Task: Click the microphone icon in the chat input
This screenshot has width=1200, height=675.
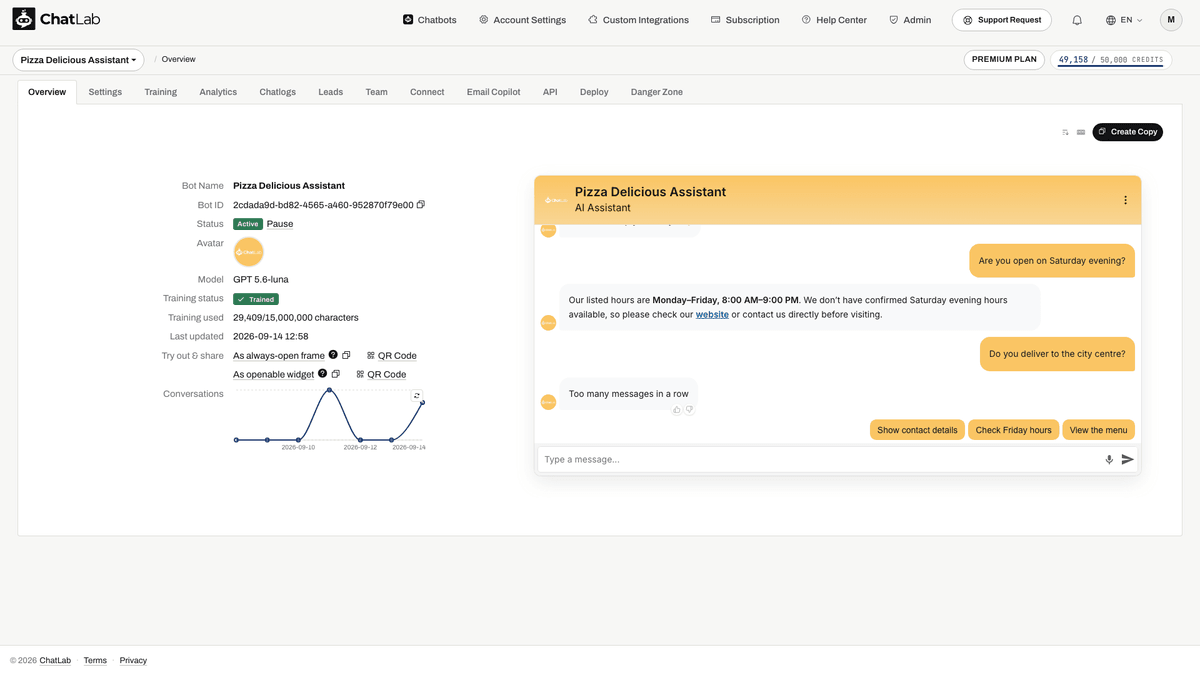Action: tap(1109, 460)
